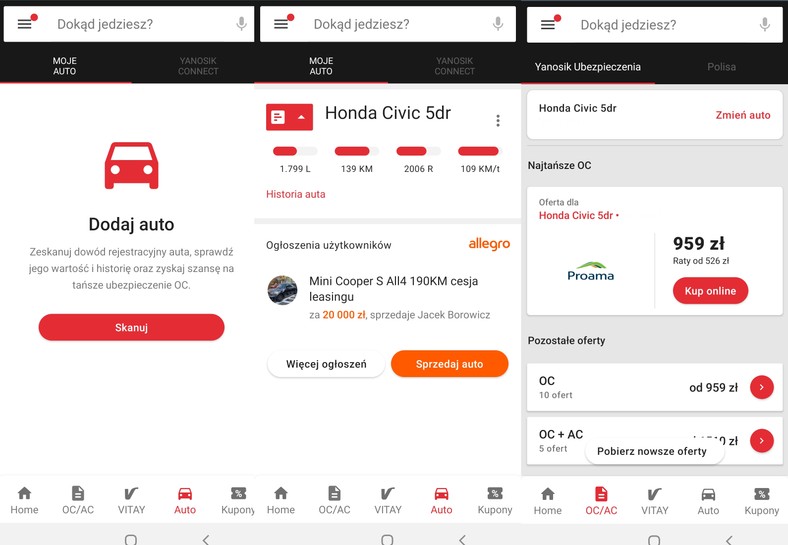Tap the 109 KM/t indicator bar
This screenshot has height=545, width=788.
pyautogui.click(x=479, y=151)
